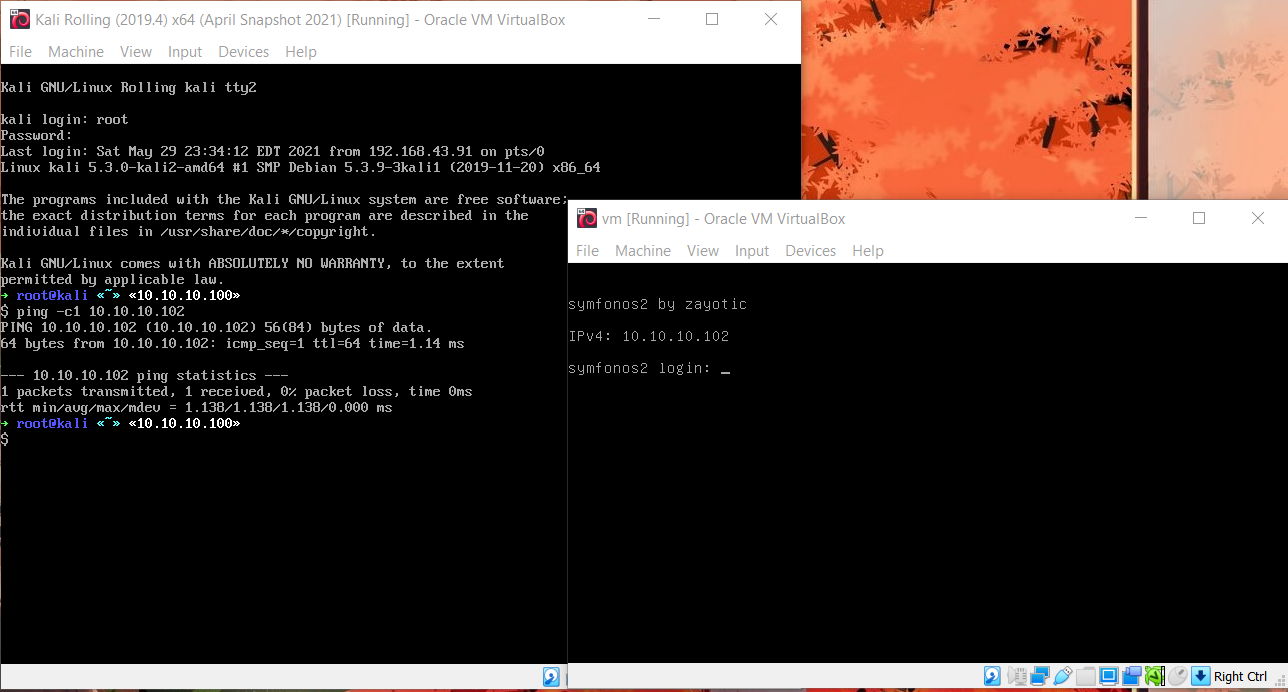Open Help menu in the vm window
This screenshot has height=692, width=1288.
tap(868, 251)
